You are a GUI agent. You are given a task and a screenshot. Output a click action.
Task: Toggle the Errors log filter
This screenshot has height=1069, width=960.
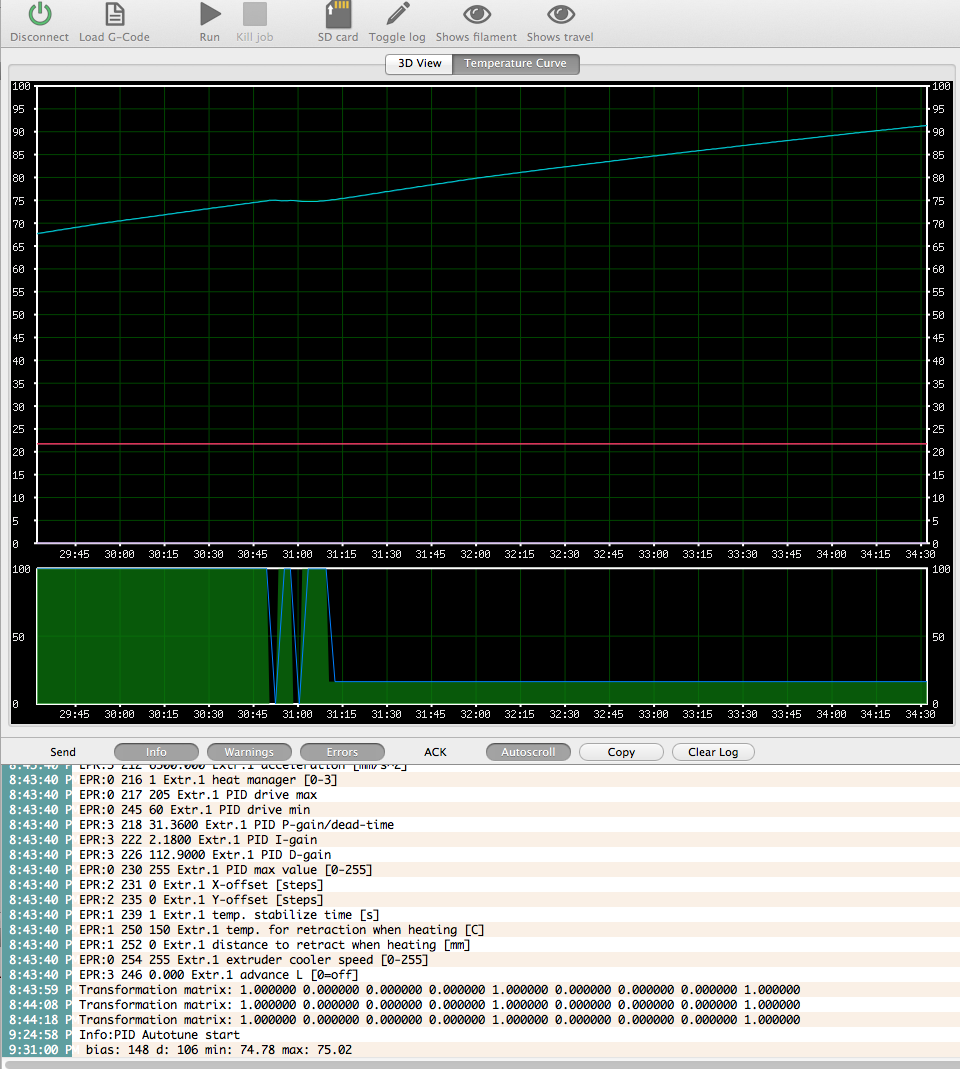coord(342,752)
